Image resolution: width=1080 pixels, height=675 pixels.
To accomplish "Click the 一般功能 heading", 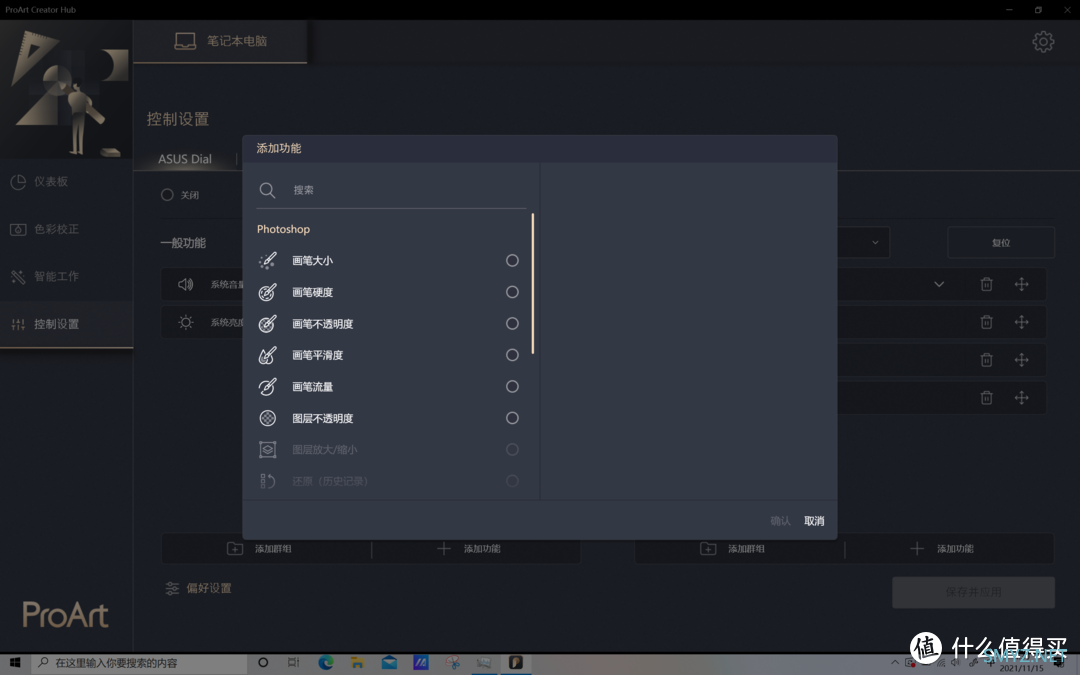I will point(183,242).
